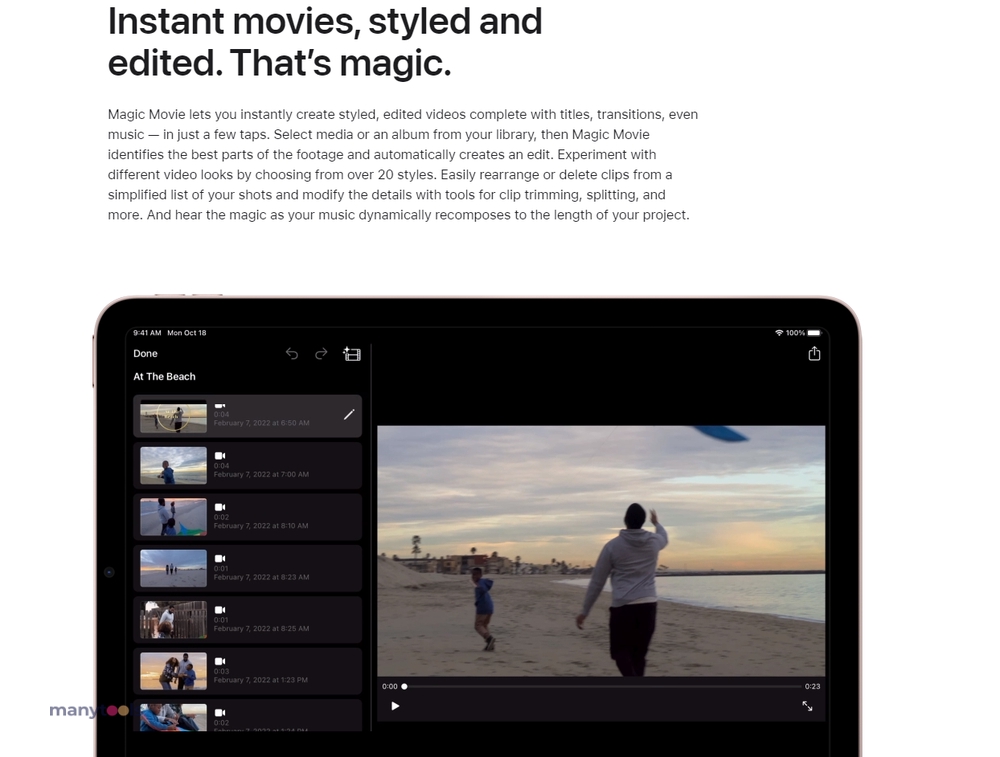Click the "At The Beach" project title
The width and height of the screenshot is (1000, 757).
click(165, 376)
